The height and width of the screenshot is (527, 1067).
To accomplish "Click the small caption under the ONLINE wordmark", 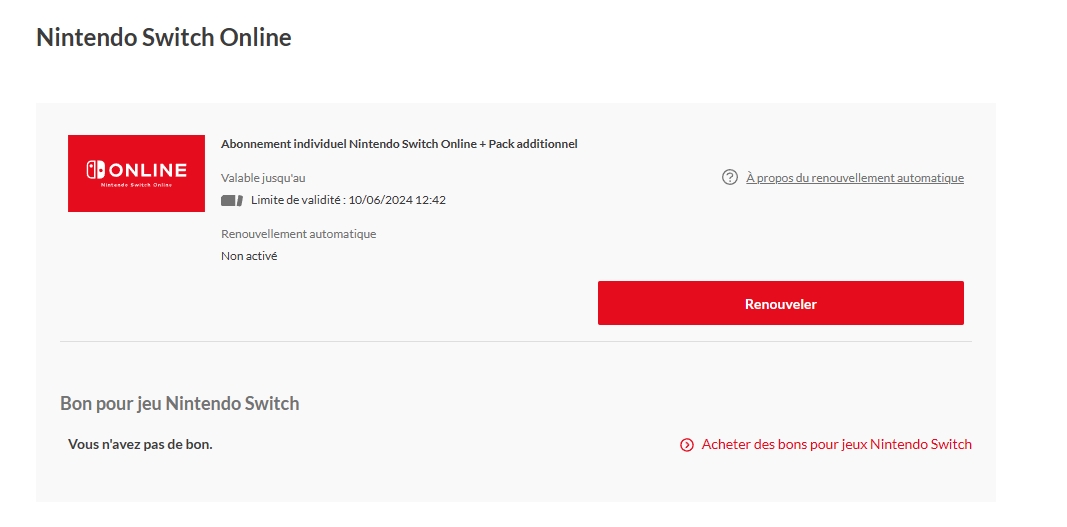I will (x=137, y=184).
